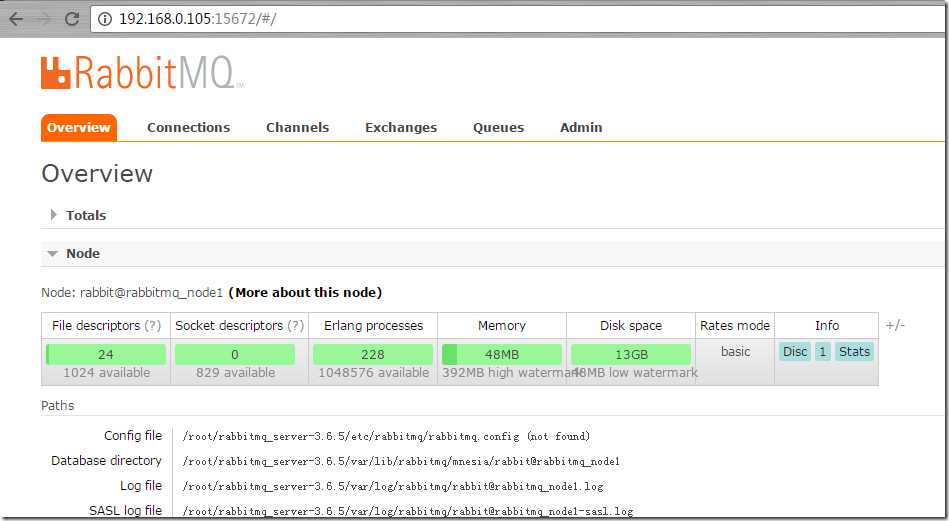Click the Disk space 13GB bar
949x521 pixels.
coord(631,355)
